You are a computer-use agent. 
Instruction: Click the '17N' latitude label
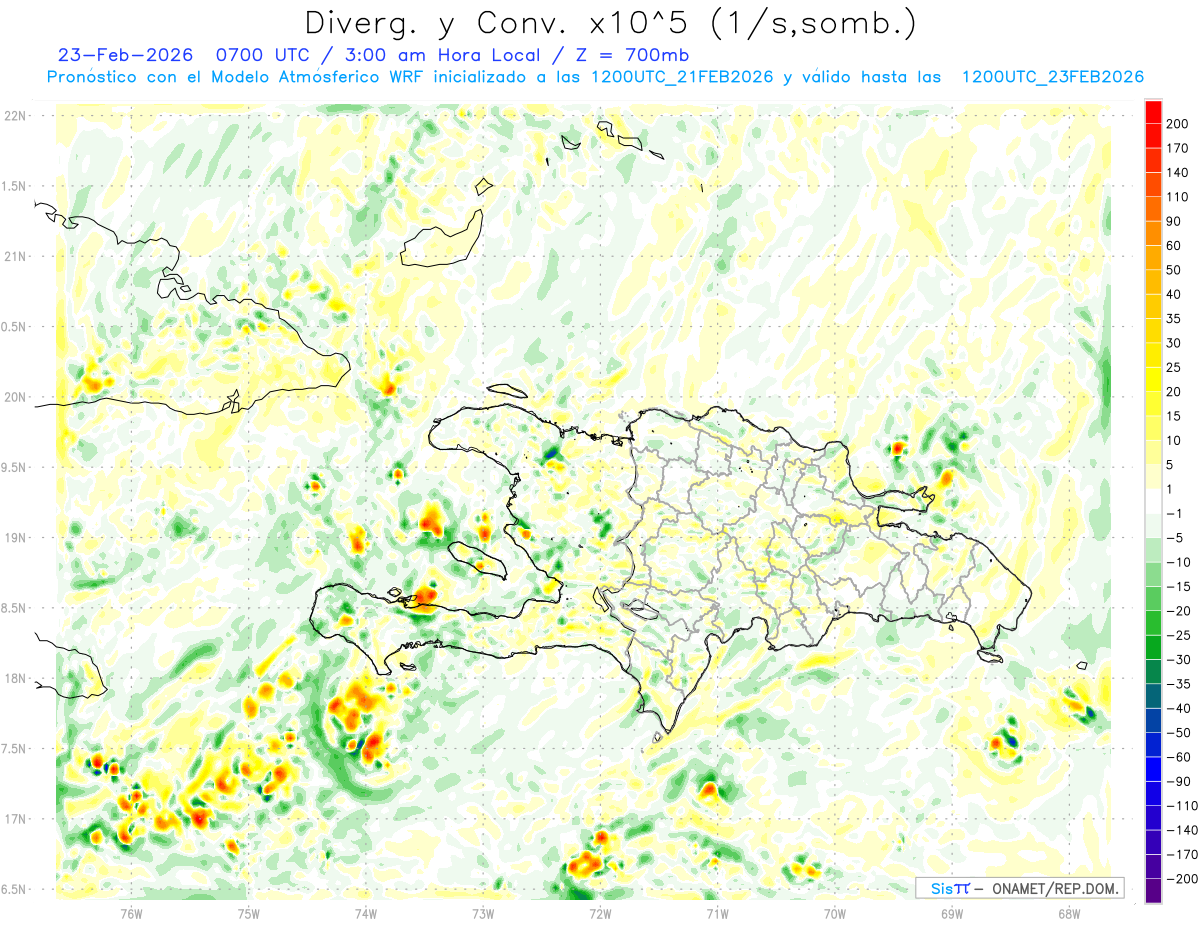[14, 819]
